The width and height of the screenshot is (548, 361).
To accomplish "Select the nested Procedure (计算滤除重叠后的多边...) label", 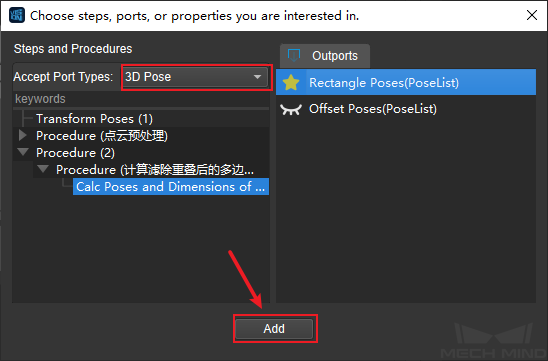I will [x=155, y=170].
